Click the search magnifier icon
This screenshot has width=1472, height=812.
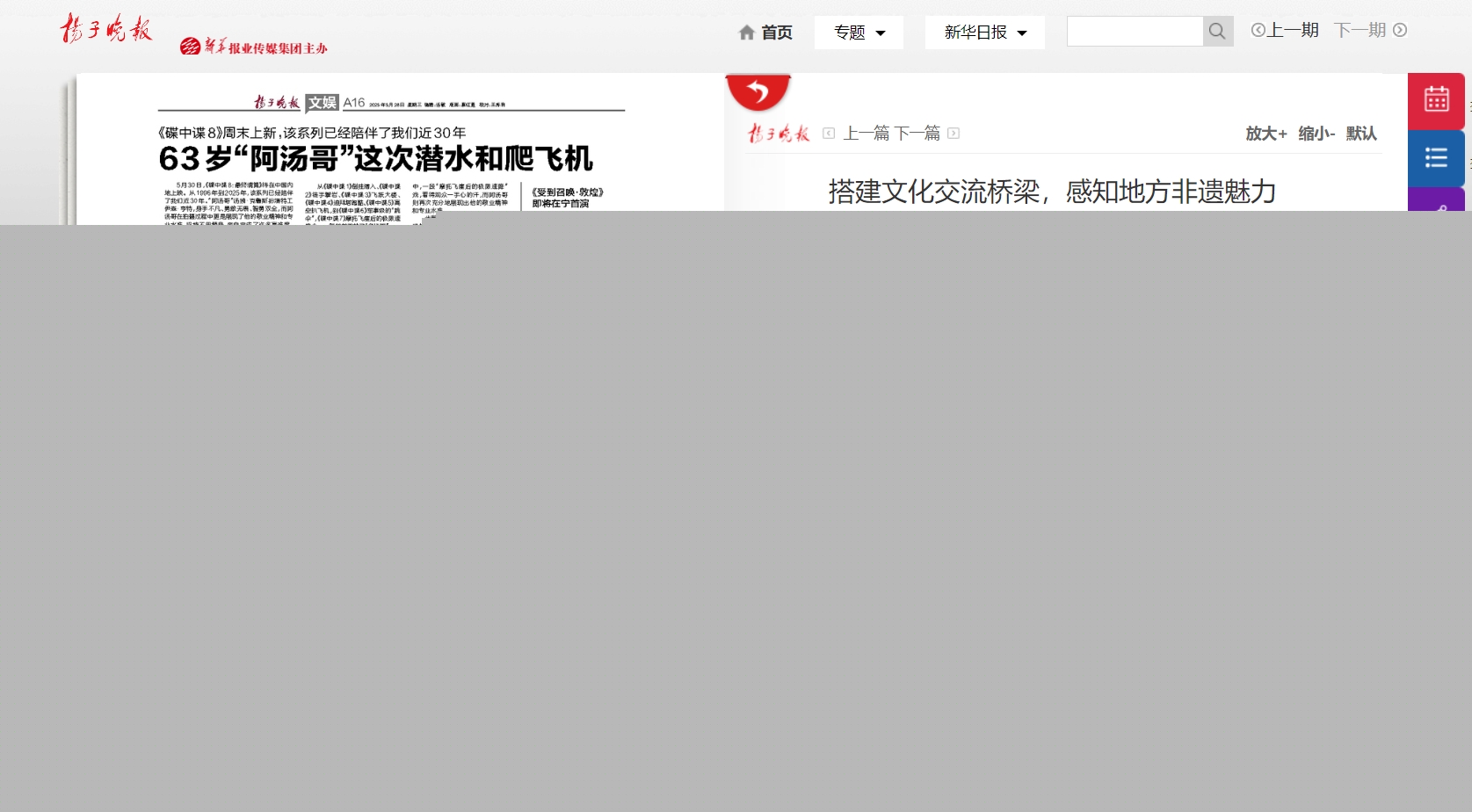tap(1217, 32)
